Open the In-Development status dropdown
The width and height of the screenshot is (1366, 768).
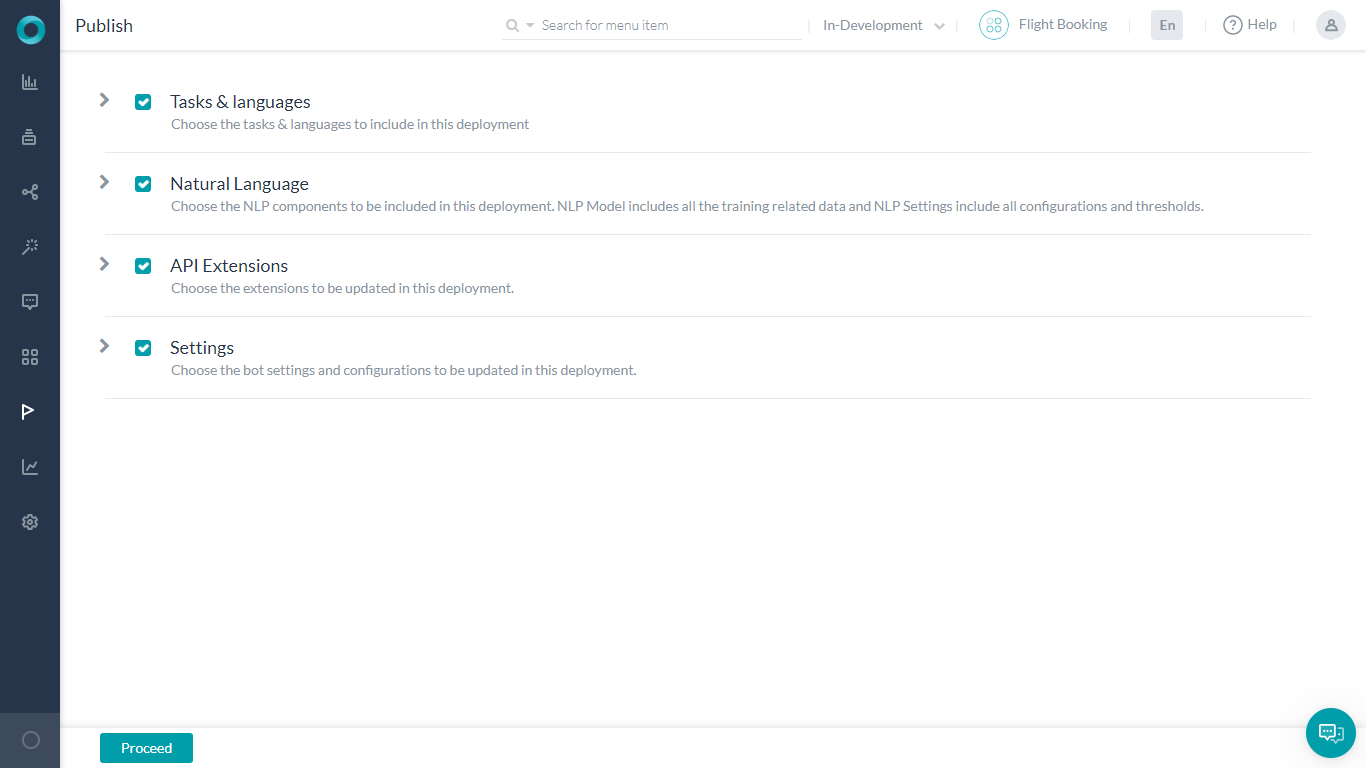(x=880, y=25)
